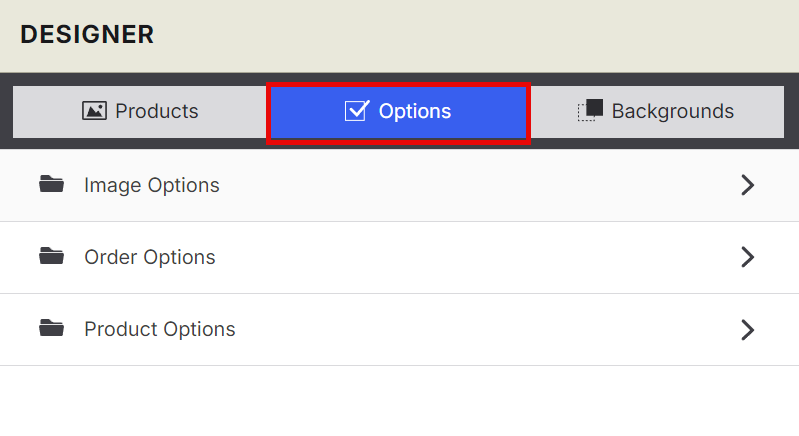The width and height of the screenshot is (799, 436).
Task: Click the DESIGNER heading text
Action: 87,35
